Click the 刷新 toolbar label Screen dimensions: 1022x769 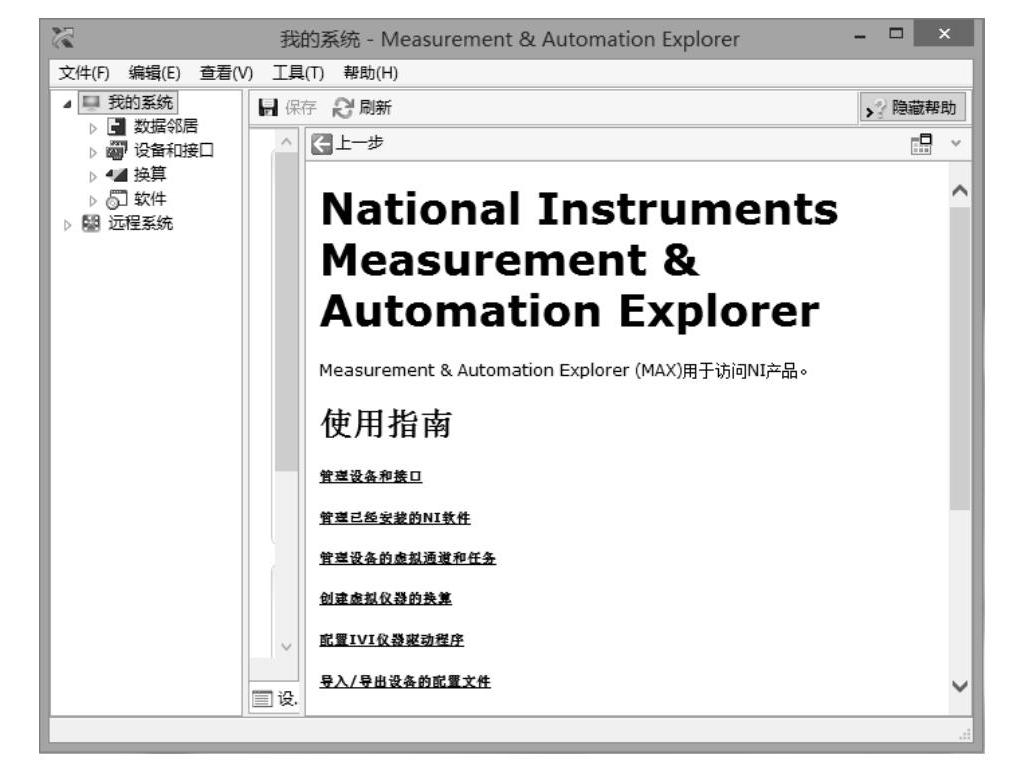pos(375,108)
